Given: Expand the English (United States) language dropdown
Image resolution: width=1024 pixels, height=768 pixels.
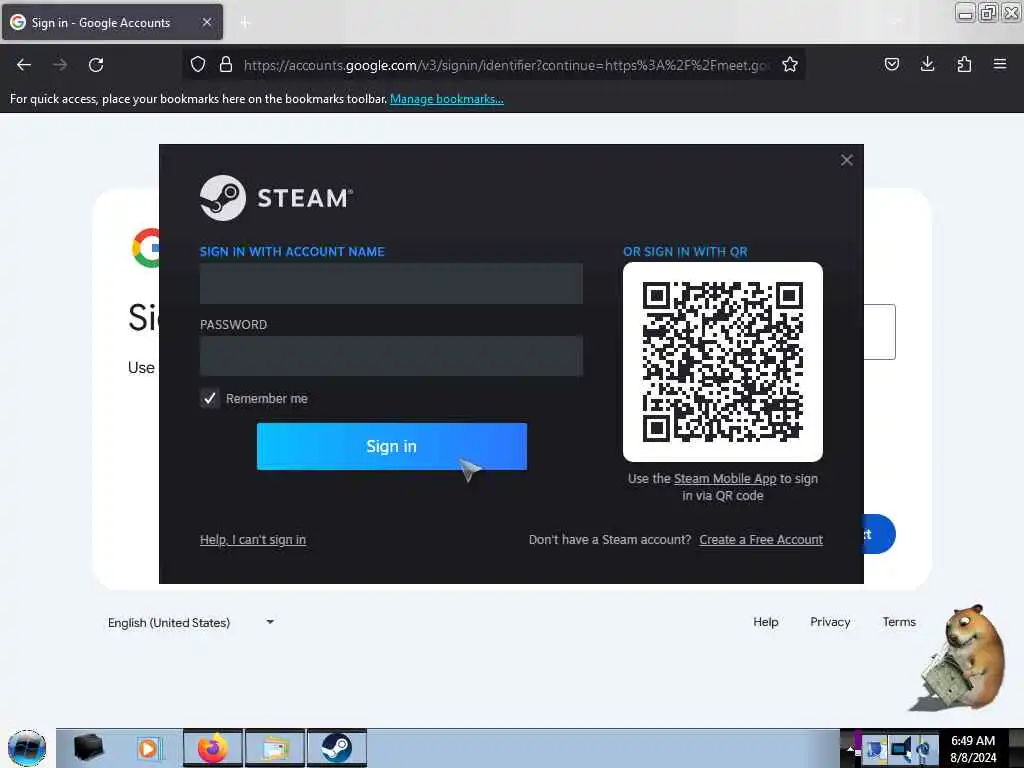Looking at the screenshot, I should pyautogui.click(x=191, y=622).
